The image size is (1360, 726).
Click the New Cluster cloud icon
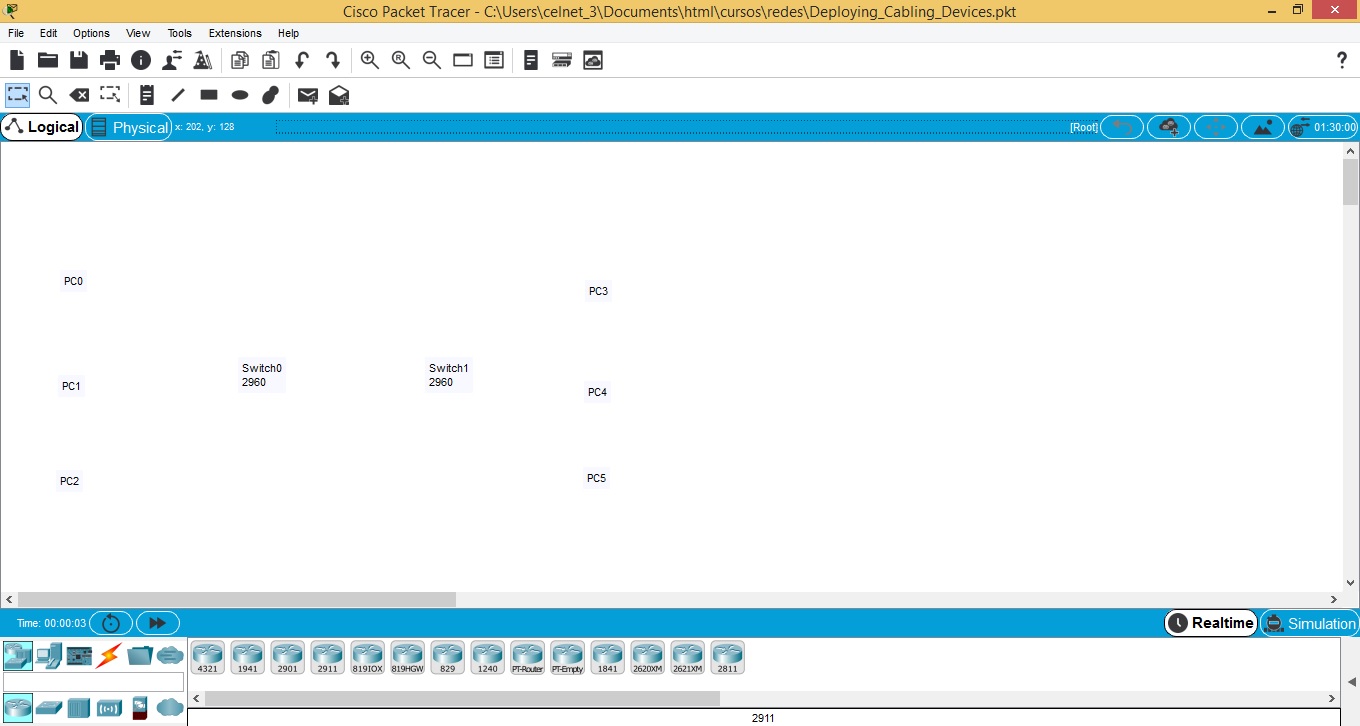(x=1168, y=127)
